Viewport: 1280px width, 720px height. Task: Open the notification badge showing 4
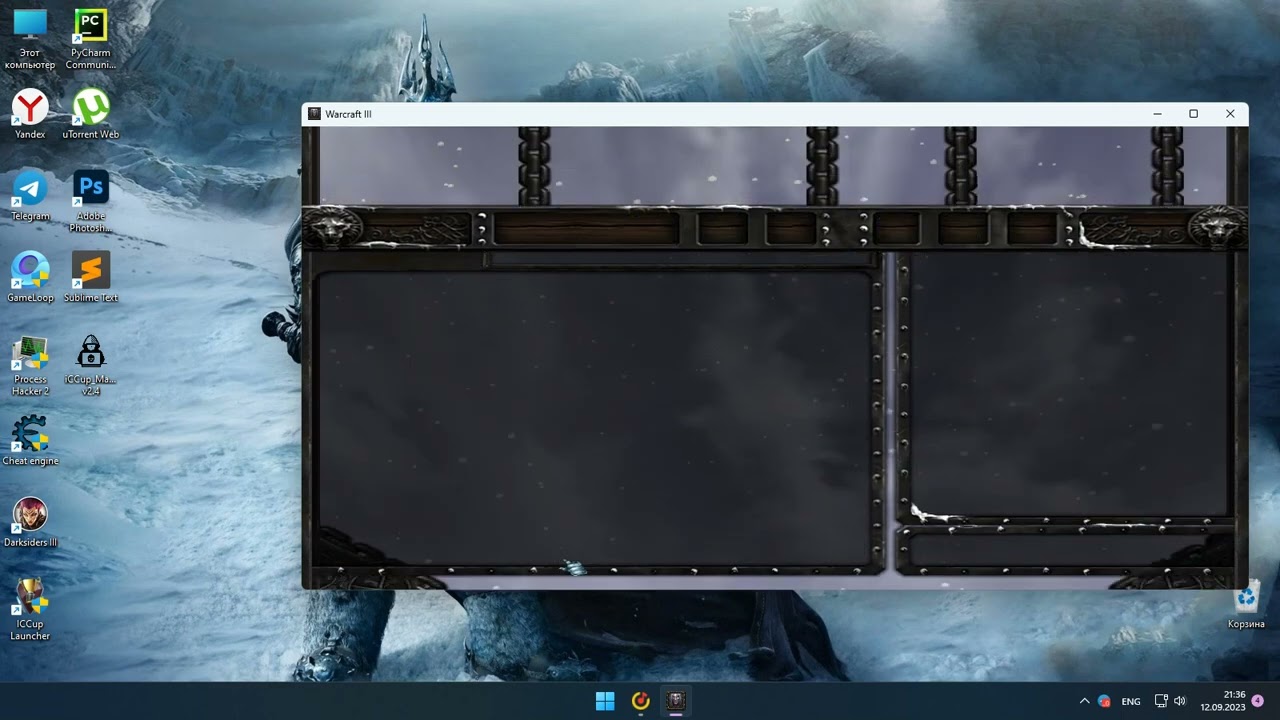pos(1257,701)
